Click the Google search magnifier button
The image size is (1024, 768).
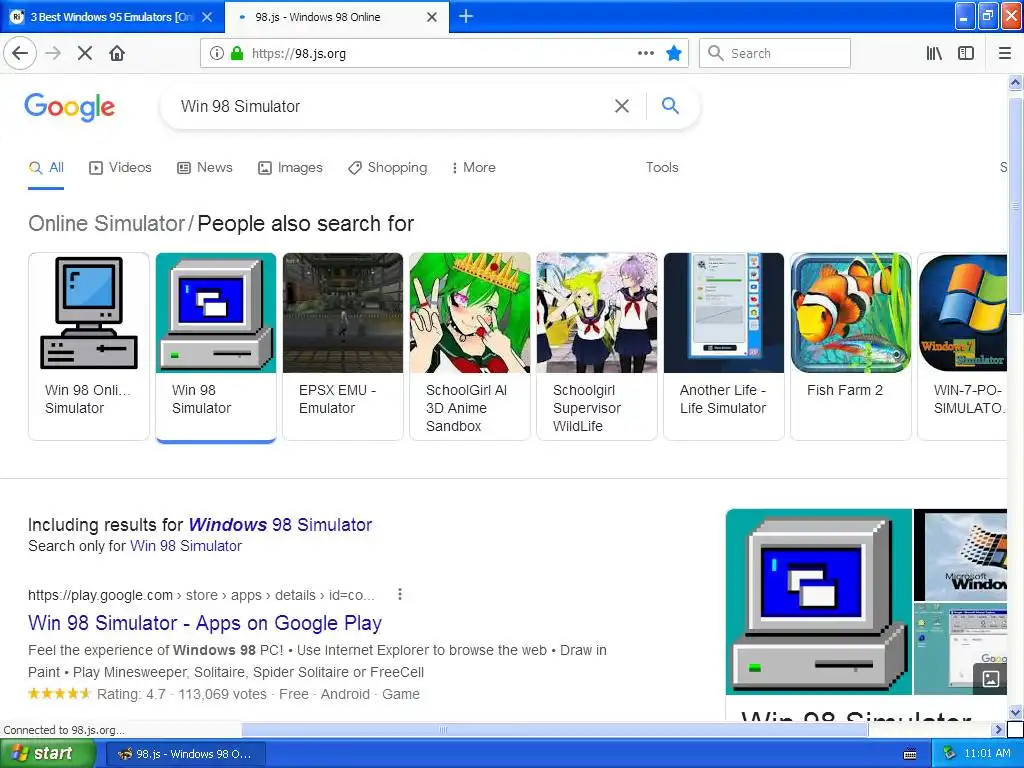(670, 105)
